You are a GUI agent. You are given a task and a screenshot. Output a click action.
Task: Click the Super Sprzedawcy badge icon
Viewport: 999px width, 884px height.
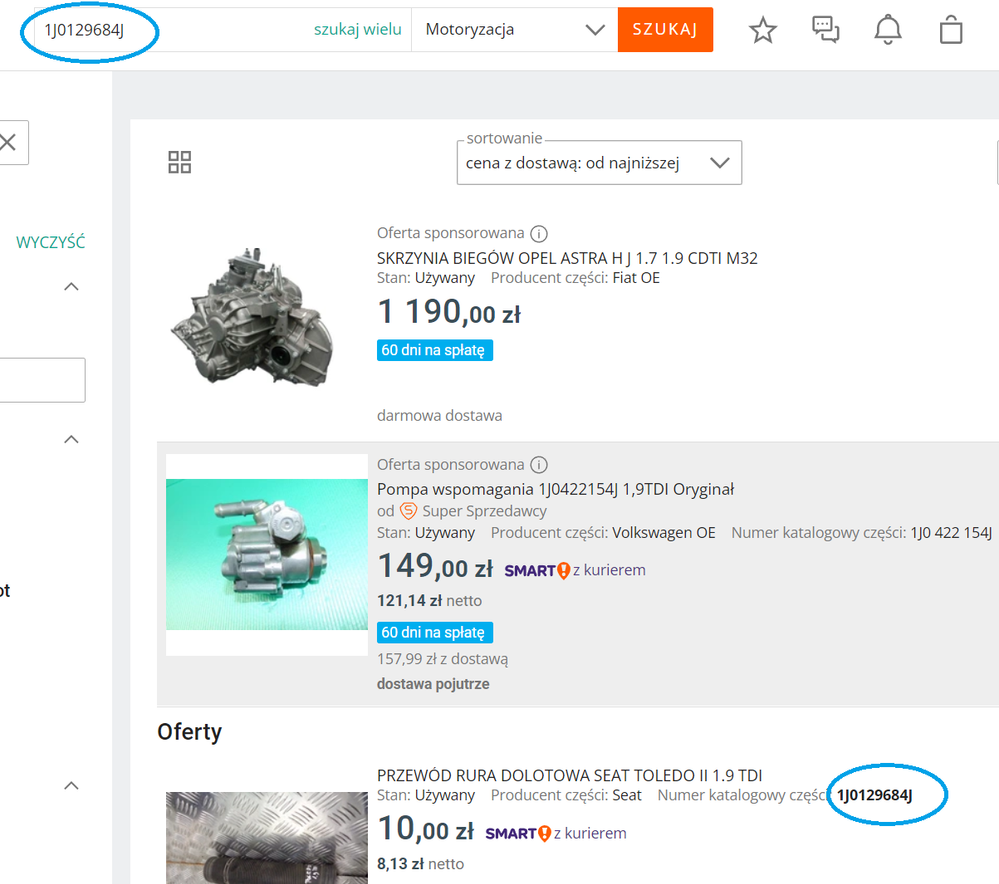tap(408, 511)
